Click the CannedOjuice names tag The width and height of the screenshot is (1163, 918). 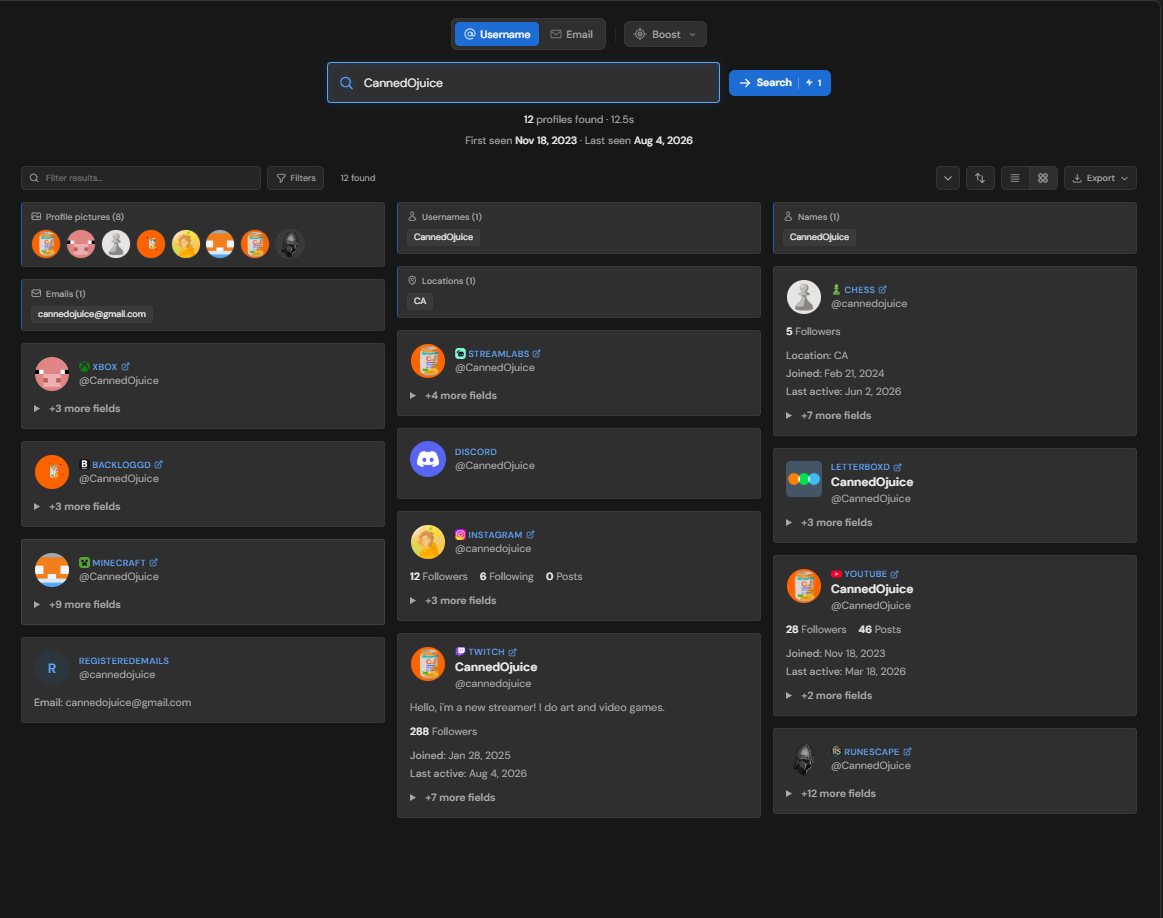pos(820,237)
